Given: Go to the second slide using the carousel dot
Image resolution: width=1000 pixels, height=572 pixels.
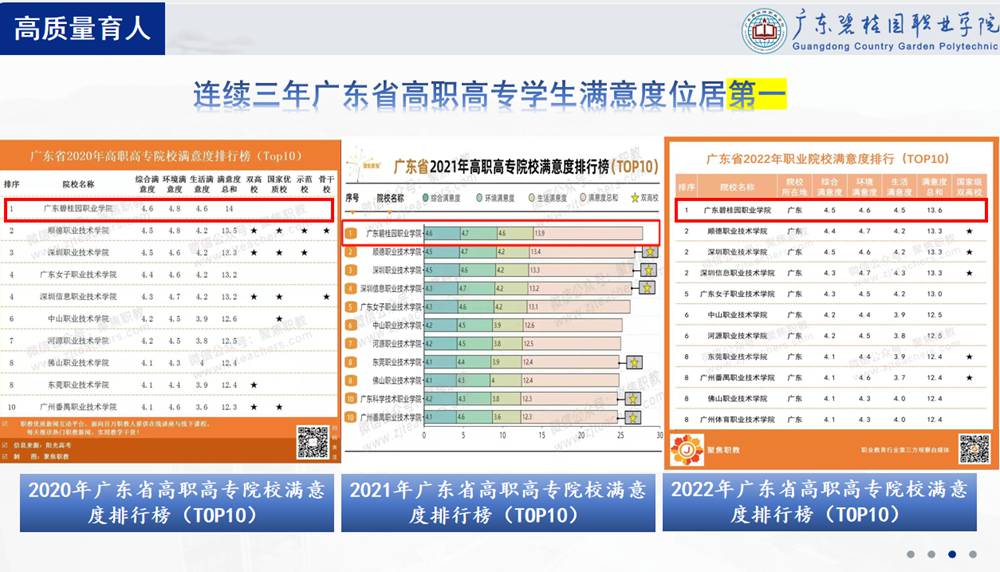Looking at the screenshot, I should pyautogui.click(x=932, y=554).
